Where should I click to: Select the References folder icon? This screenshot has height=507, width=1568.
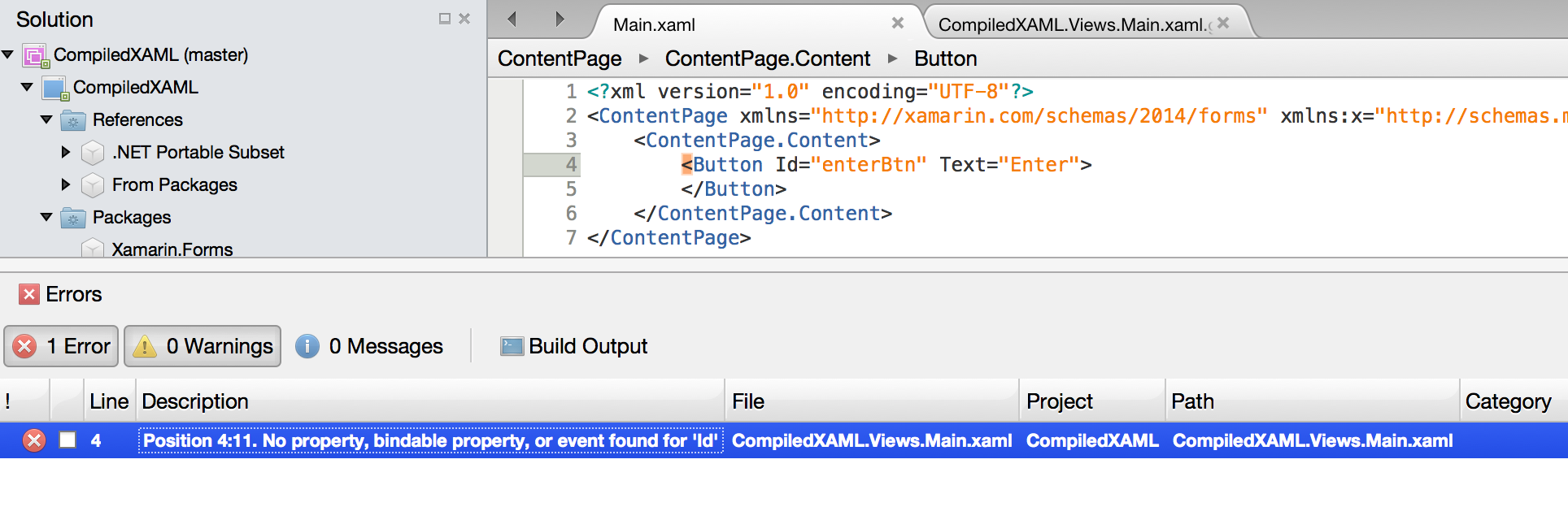point(73,120)
